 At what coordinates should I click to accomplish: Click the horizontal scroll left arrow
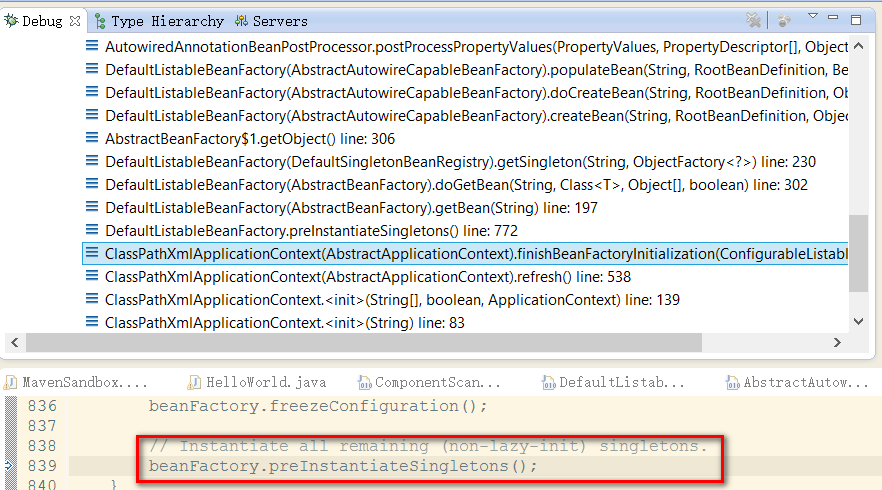pyautogui.click(x=15, y=343)
